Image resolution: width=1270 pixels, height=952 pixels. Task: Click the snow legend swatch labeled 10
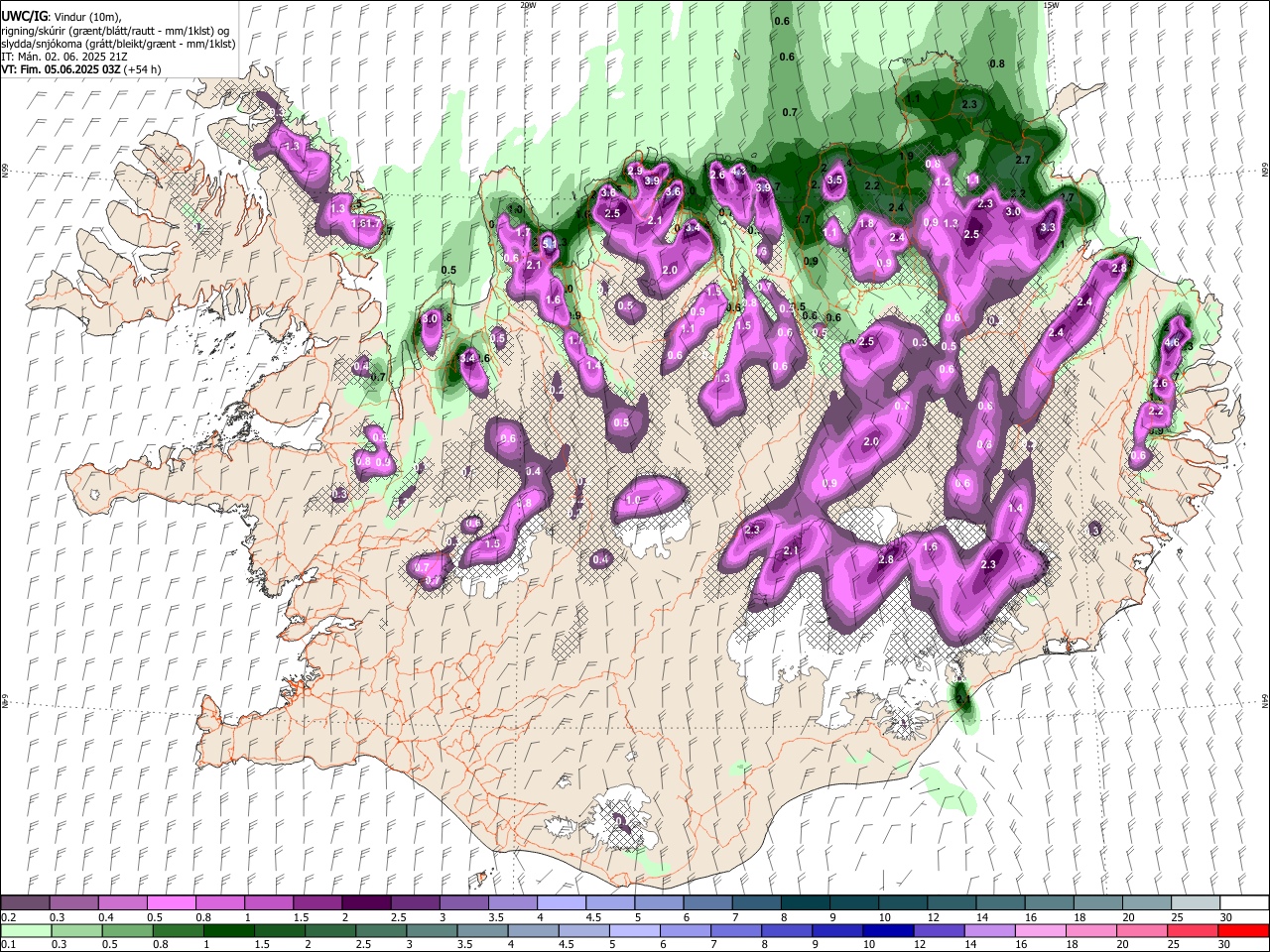(902, 902)
